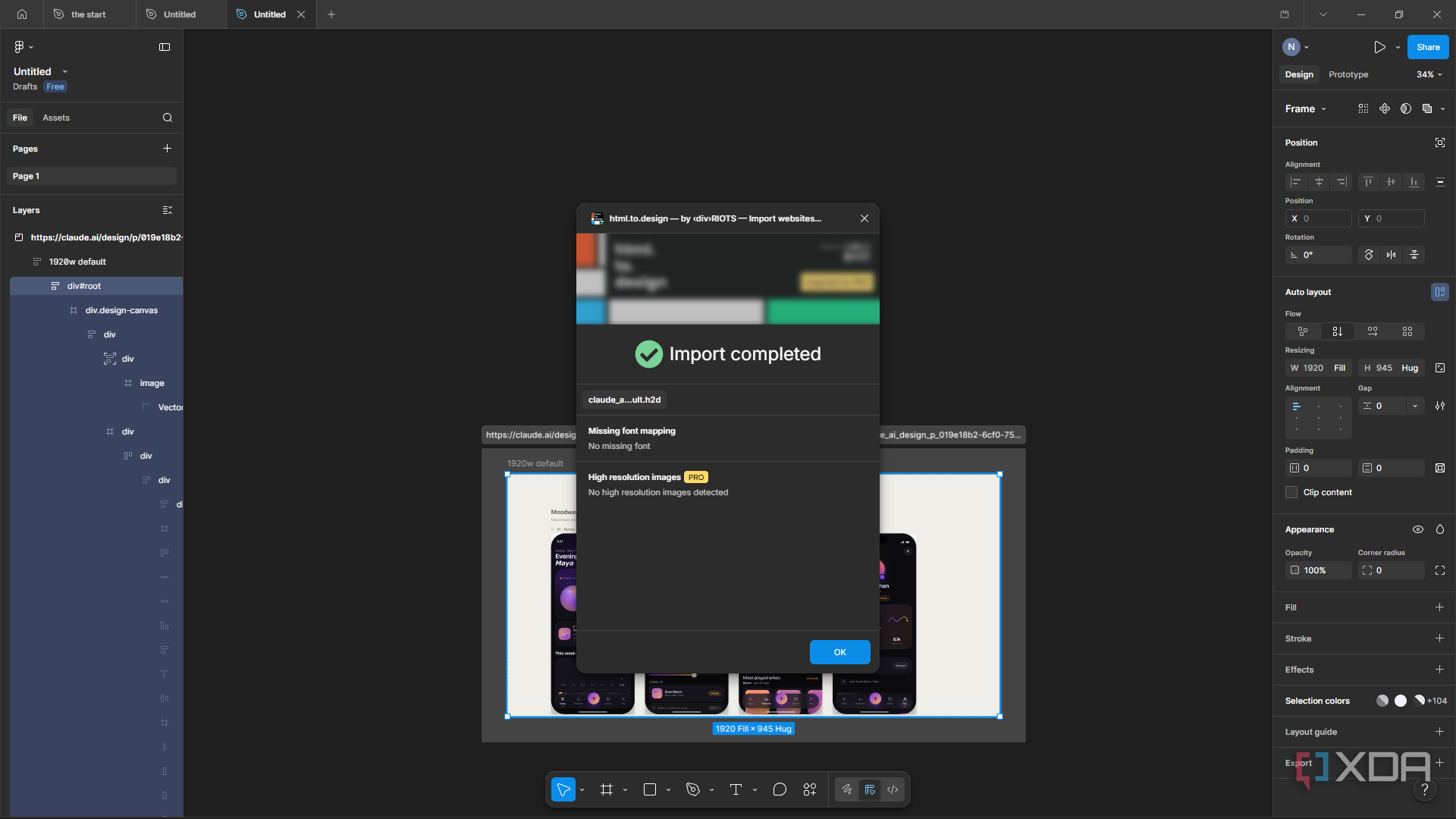Select the Comment tool

coord(780,789)
